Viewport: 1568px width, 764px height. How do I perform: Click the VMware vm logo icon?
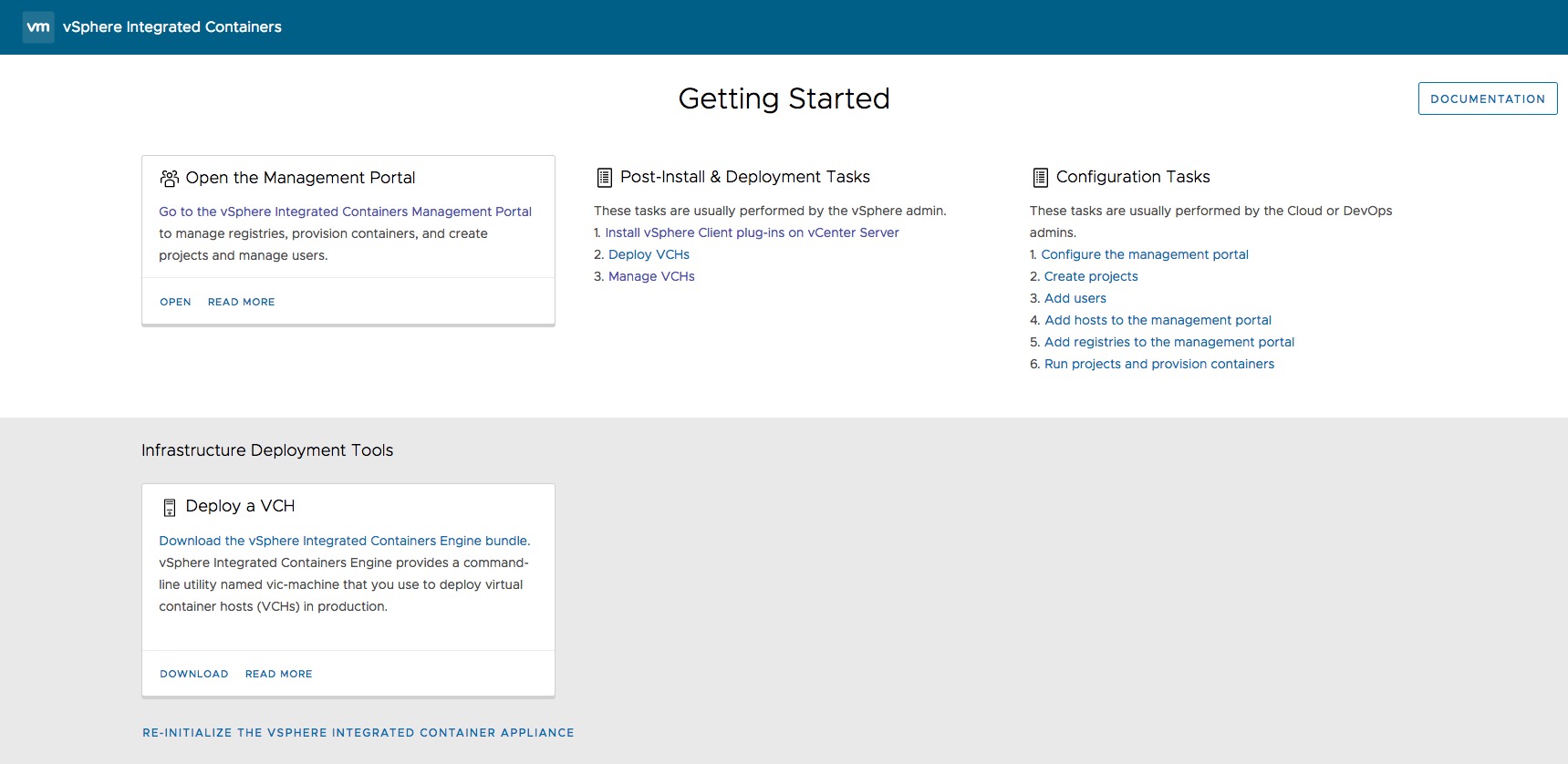tap(38, 27)
